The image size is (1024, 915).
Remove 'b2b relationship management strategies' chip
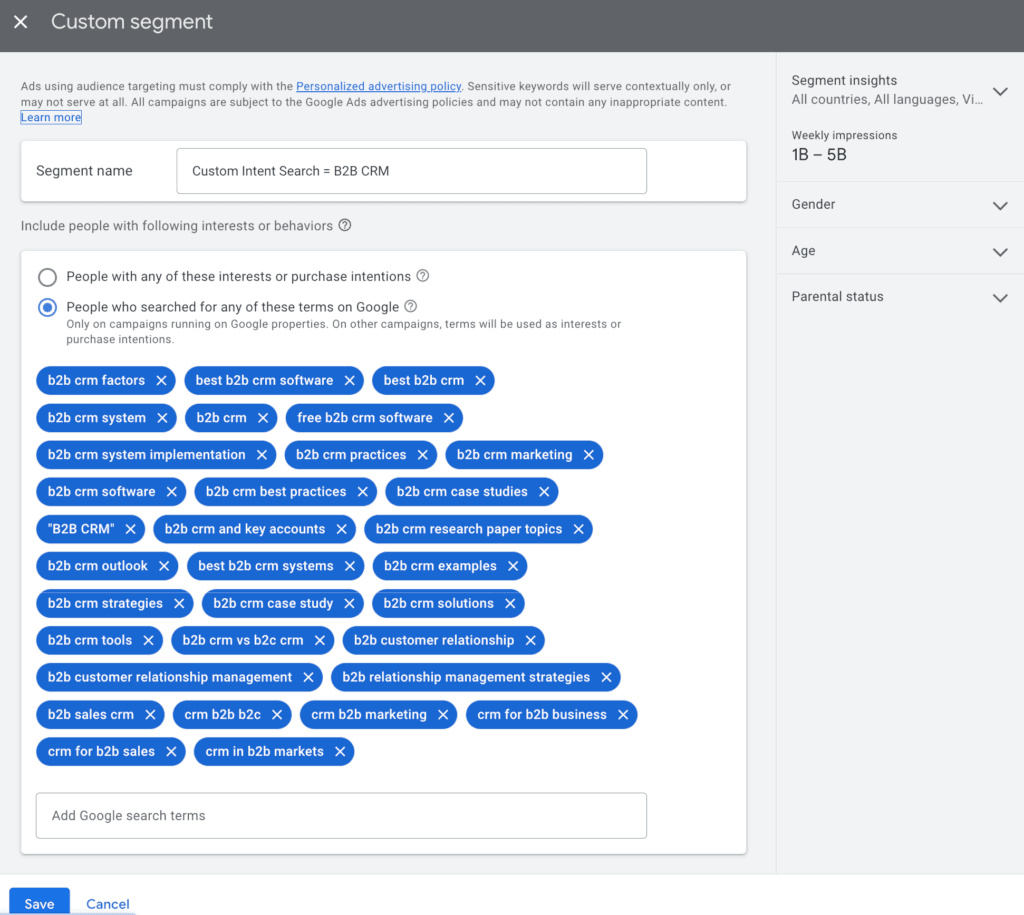click(x=606, y=677)
